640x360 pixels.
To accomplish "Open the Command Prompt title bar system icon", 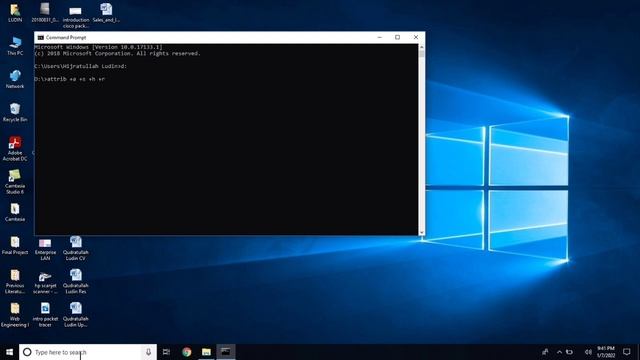I will [x=40, y=38].
